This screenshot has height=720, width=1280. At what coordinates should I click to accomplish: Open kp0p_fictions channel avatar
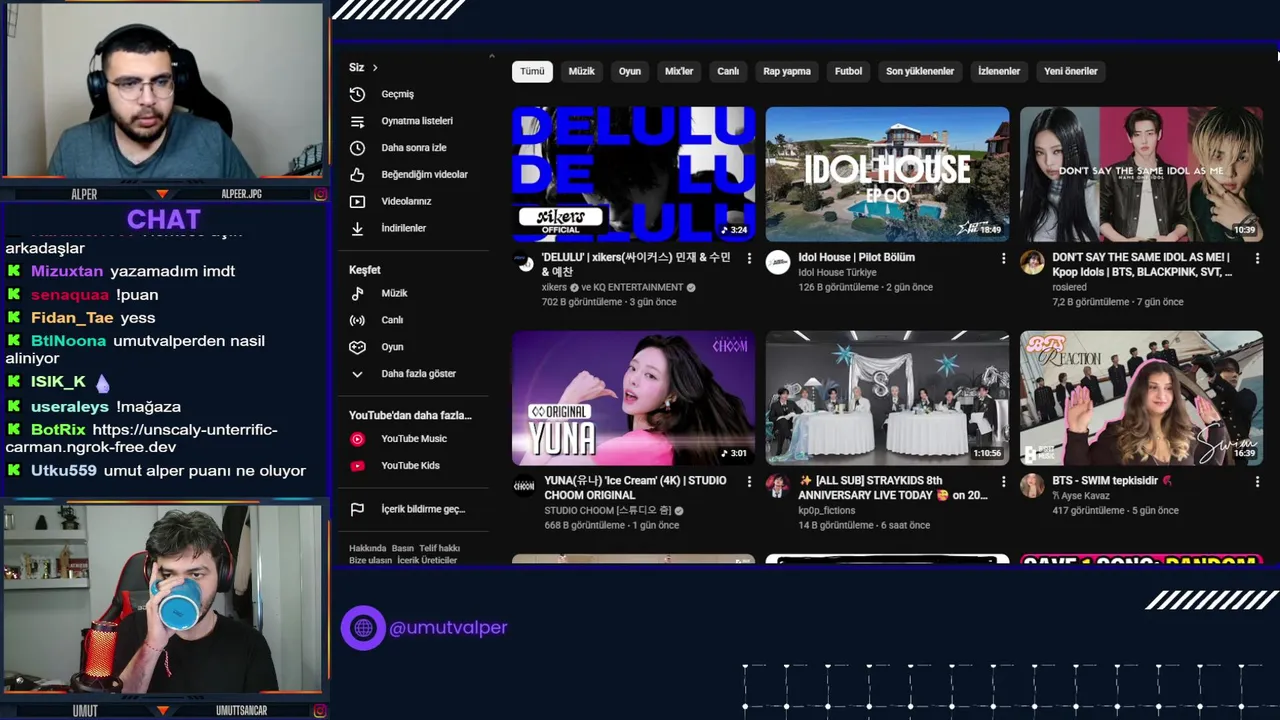[x=778, y=486]
